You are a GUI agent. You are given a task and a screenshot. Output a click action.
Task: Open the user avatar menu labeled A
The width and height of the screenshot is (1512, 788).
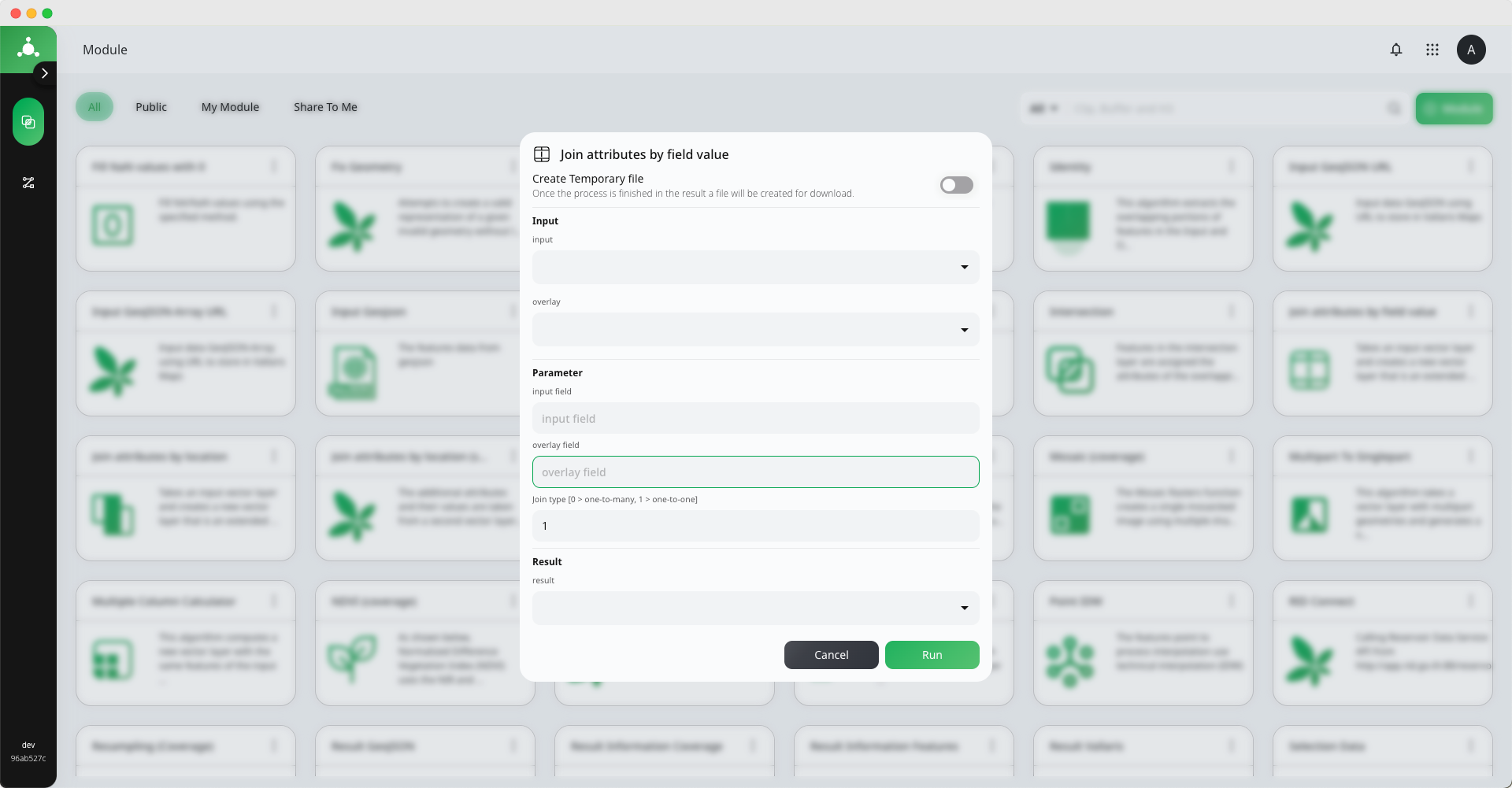point(1471,50)
